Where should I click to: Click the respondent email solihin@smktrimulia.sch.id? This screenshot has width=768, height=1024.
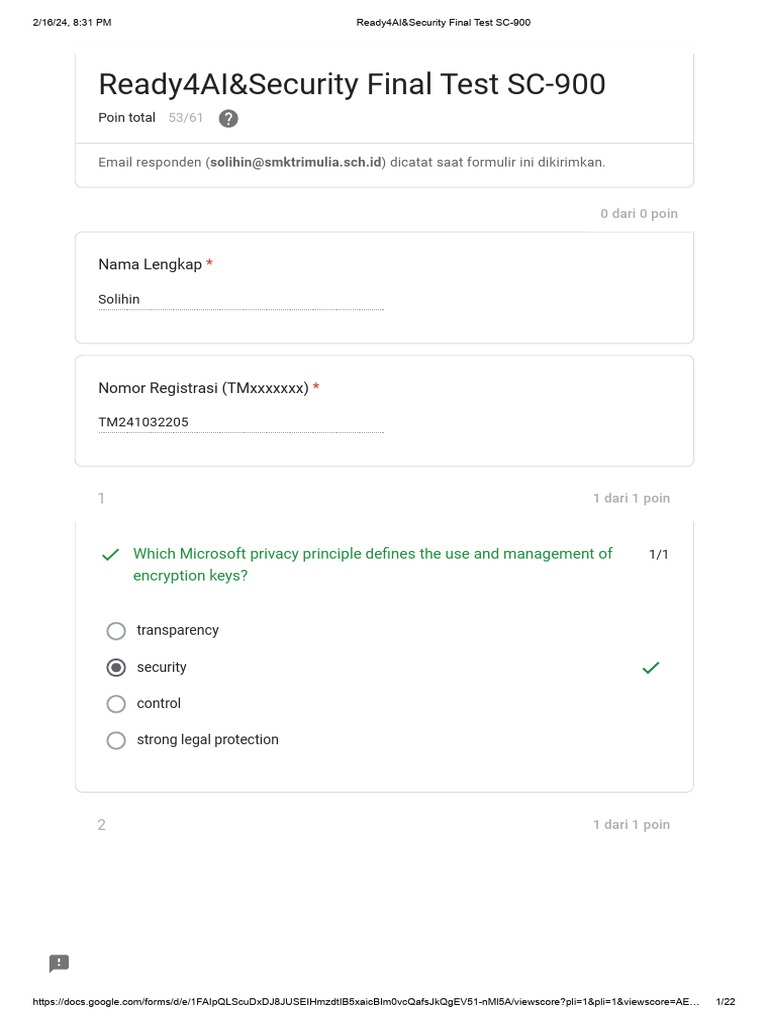296,162
